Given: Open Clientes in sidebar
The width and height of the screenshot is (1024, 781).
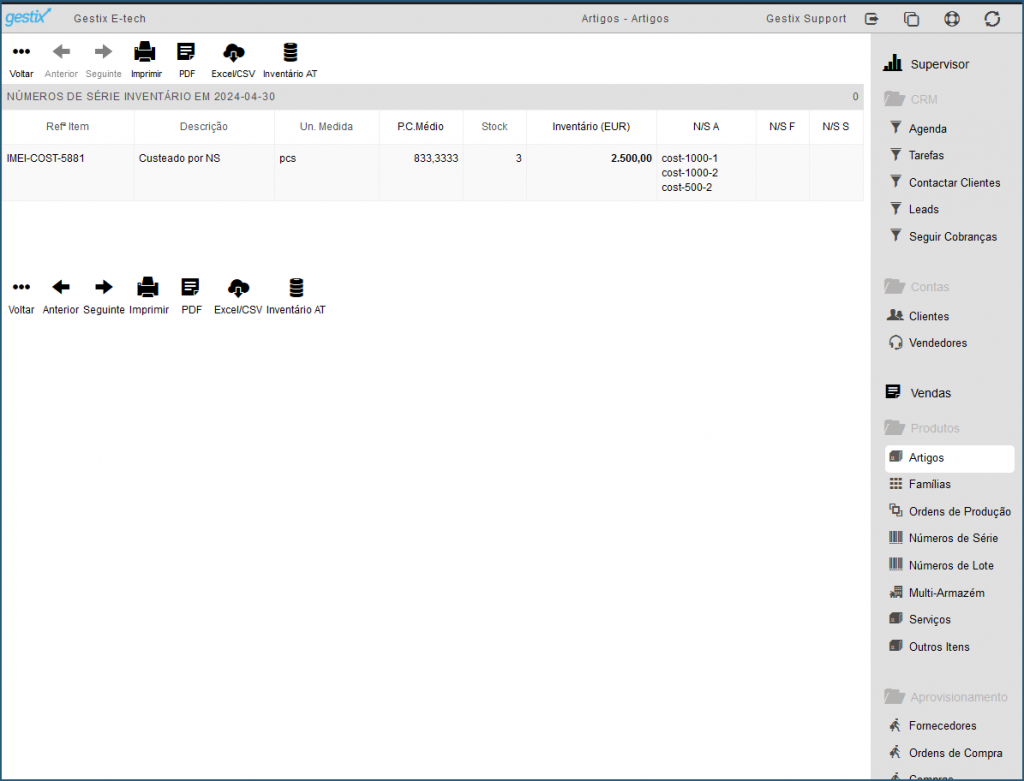Looking at the screenshot, I should tap(918, 316).
